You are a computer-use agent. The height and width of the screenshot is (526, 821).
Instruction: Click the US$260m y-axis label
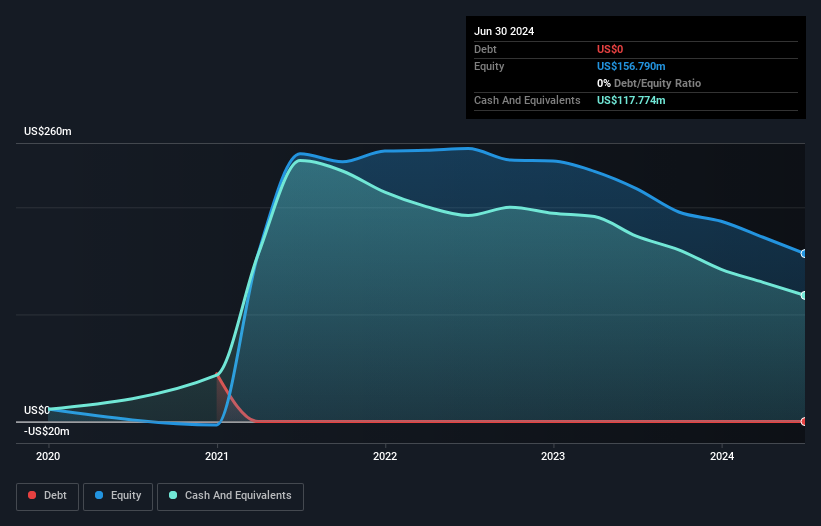[x=48, y=131]
